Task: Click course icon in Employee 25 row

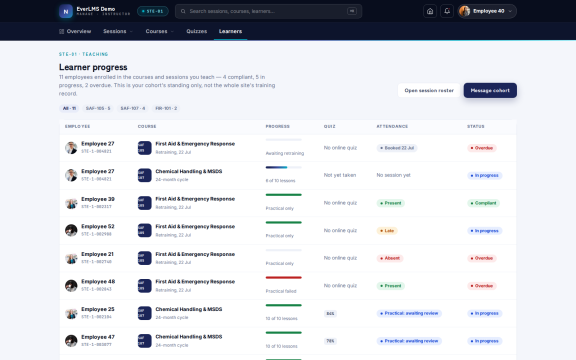Action: click(x=144, y=313)
